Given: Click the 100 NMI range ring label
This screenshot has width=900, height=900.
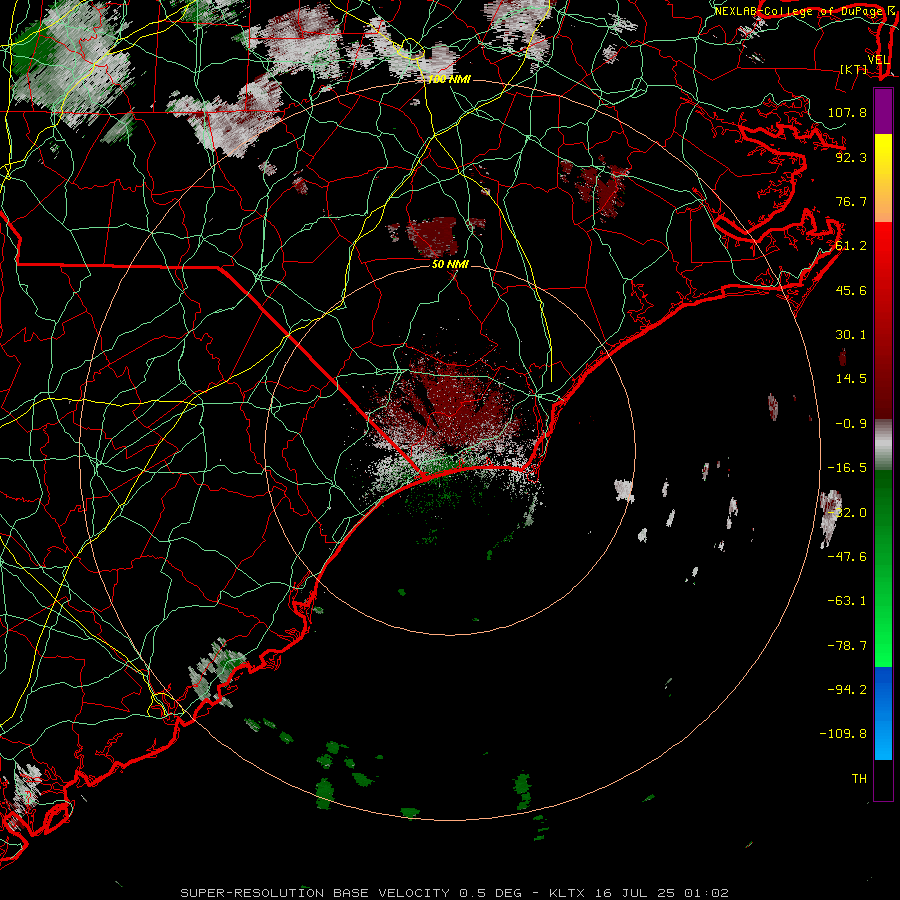Looking at the screenshot, I should pos(449,79).
